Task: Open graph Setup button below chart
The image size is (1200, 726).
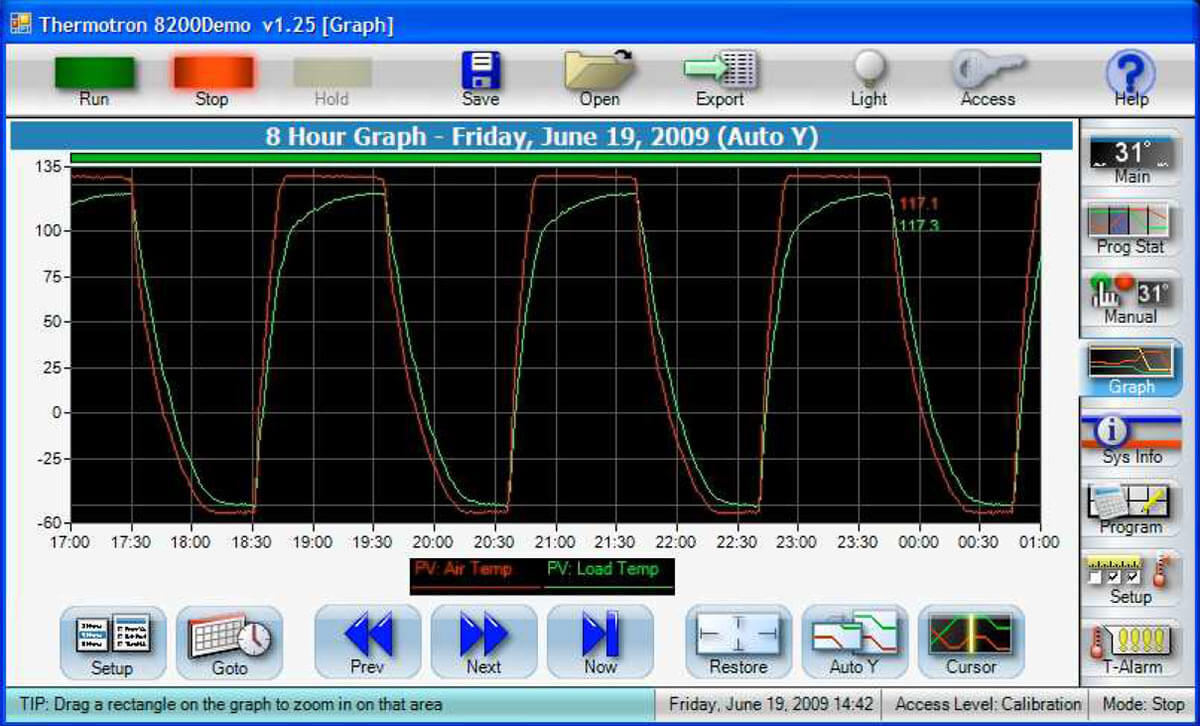Action: pos(112,642)
